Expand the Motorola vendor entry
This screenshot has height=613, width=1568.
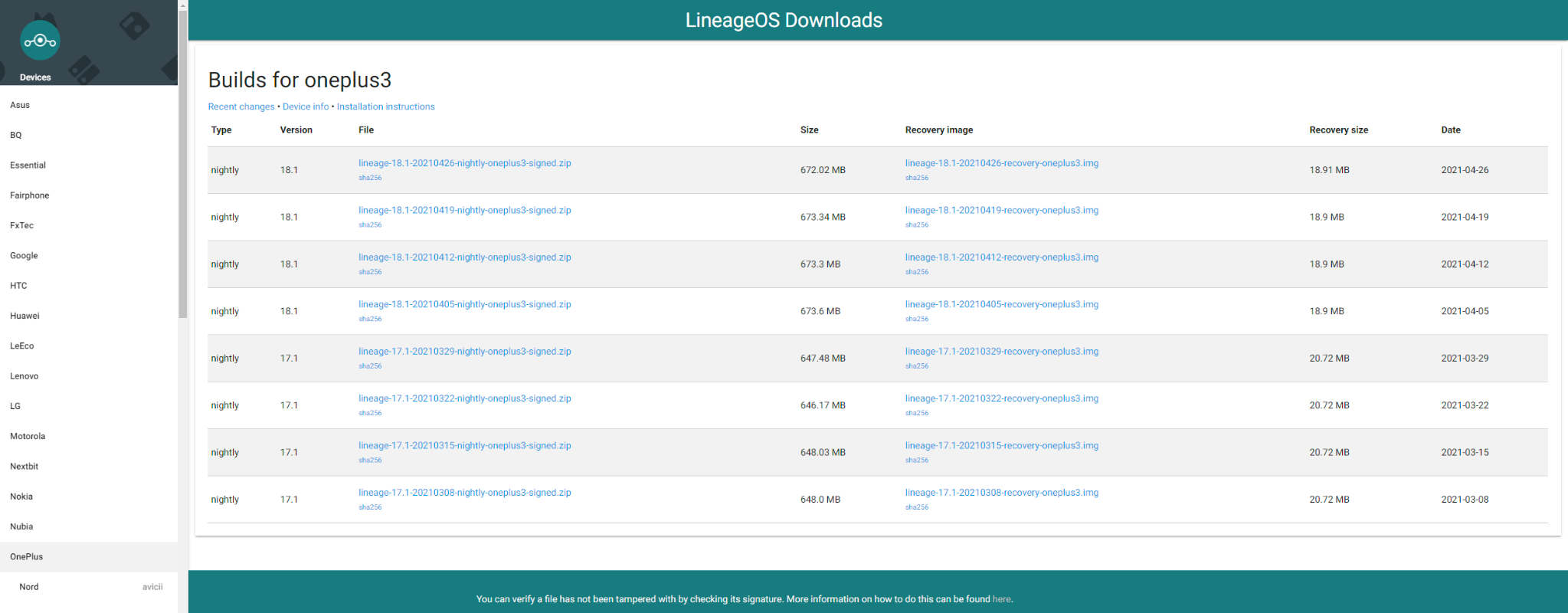(x=89, y=436)
